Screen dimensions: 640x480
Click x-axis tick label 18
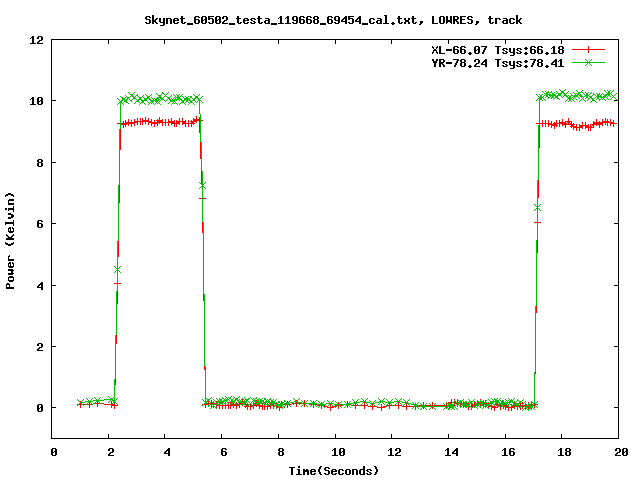(x=564, y=452)
